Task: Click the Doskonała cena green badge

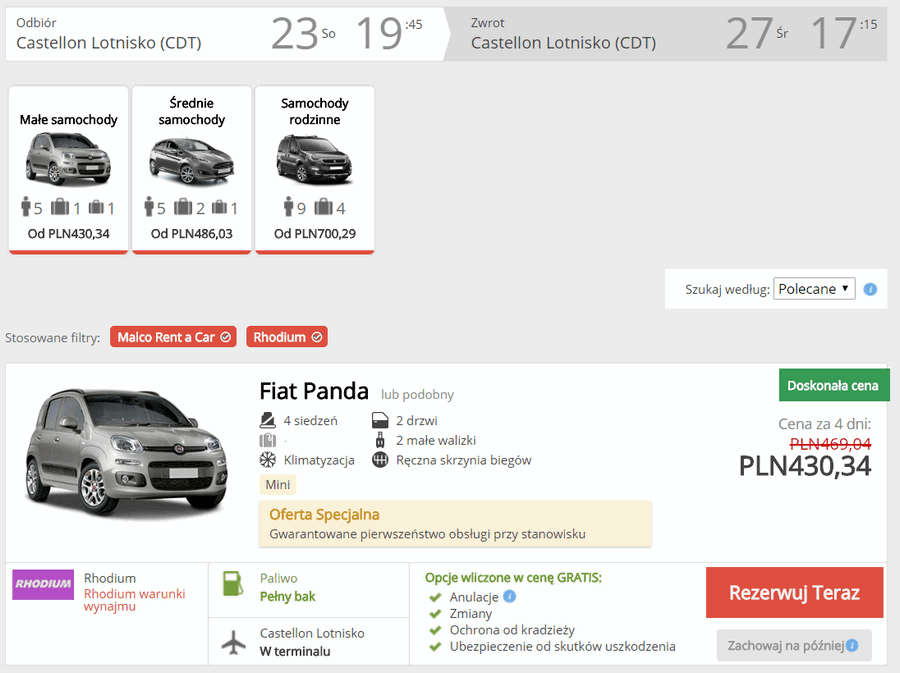Action: 833,386
